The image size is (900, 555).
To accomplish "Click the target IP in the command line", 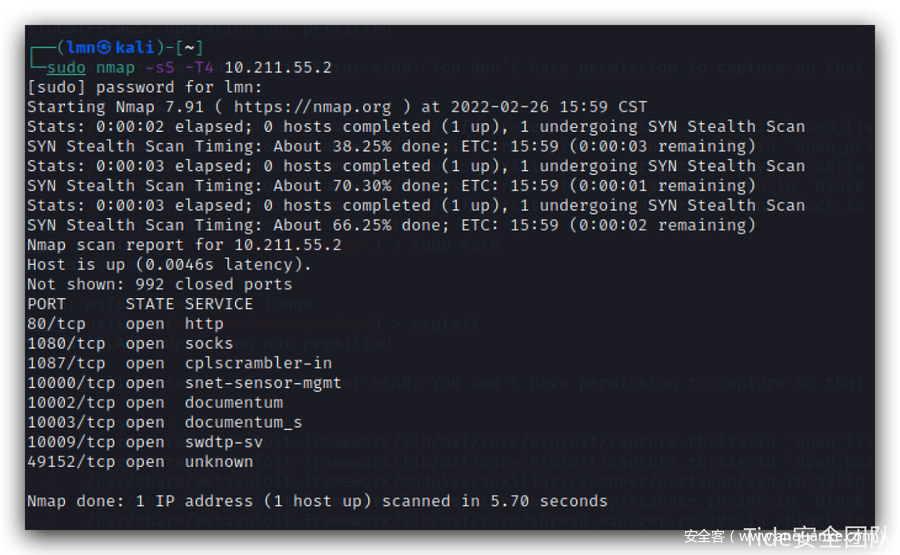I will [278, 68].
